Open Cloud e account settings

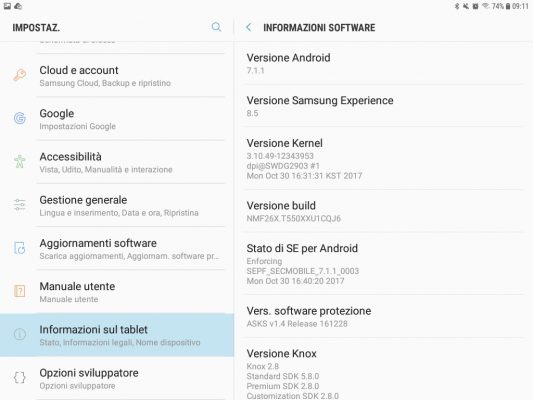117,76
